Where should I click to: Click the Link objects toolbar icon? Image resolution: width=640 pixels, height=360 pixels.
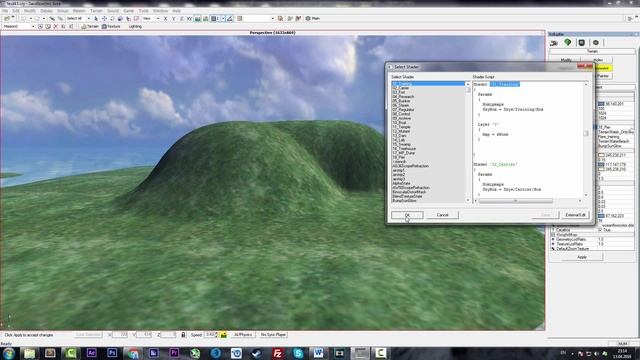pos(52,18)
